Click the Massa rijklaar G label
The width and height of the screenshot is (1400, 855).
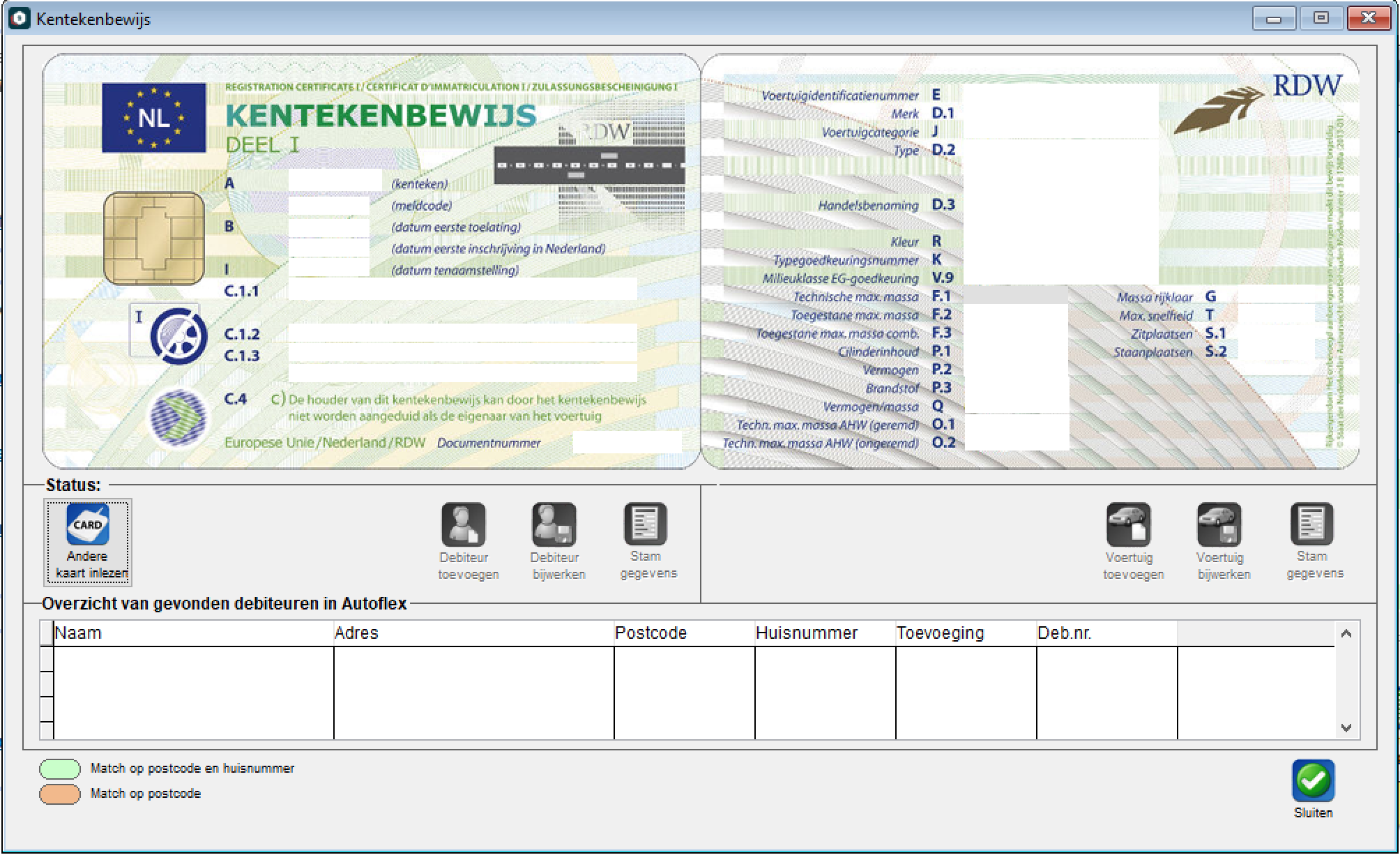click(1166, 297)
